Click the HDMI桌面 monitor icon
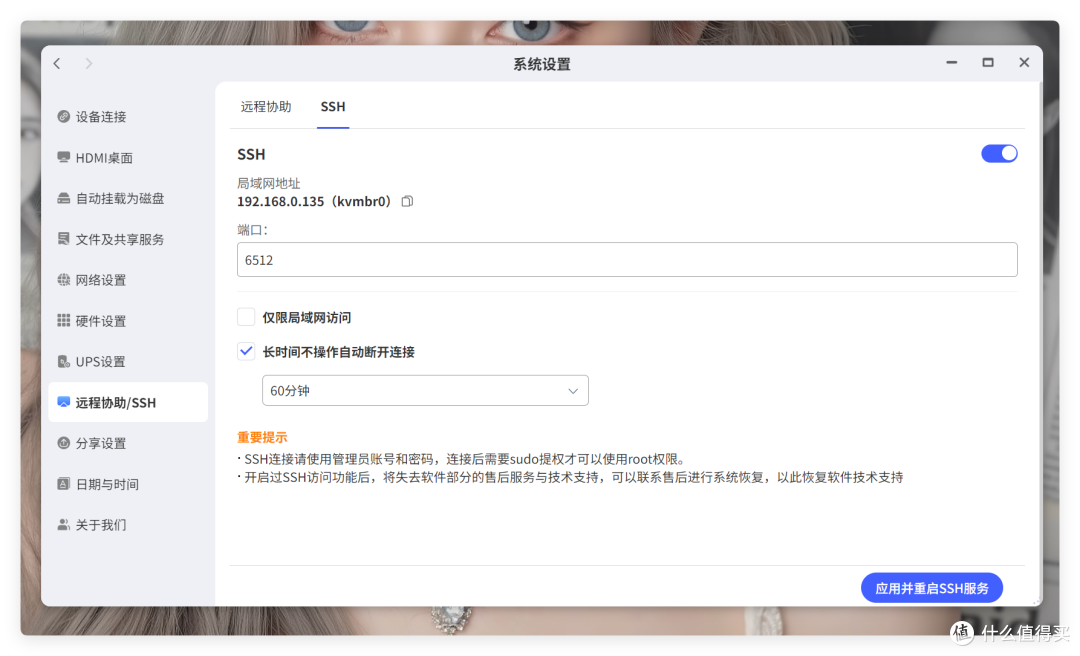Image resolution: width=1080 pixels, height=656 pixels. [x=63, y=157]
